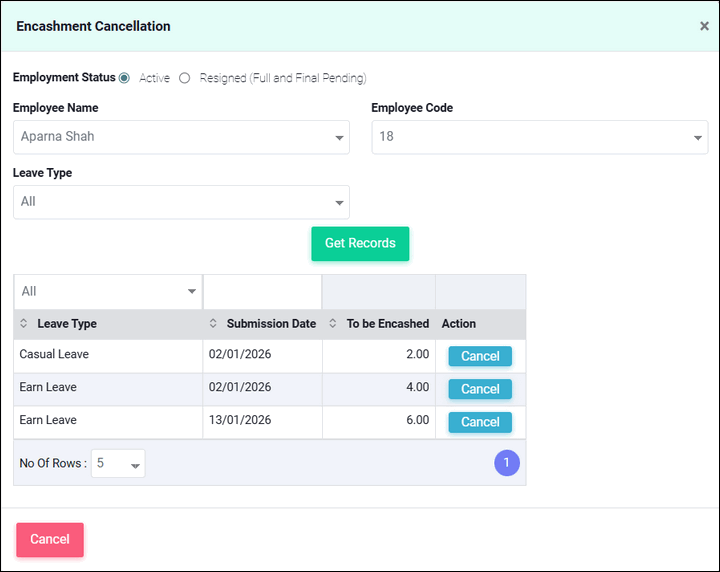Sort by Leave Type column icon
This screenshot has height=572, width=720.
click(x=24, y=324)
